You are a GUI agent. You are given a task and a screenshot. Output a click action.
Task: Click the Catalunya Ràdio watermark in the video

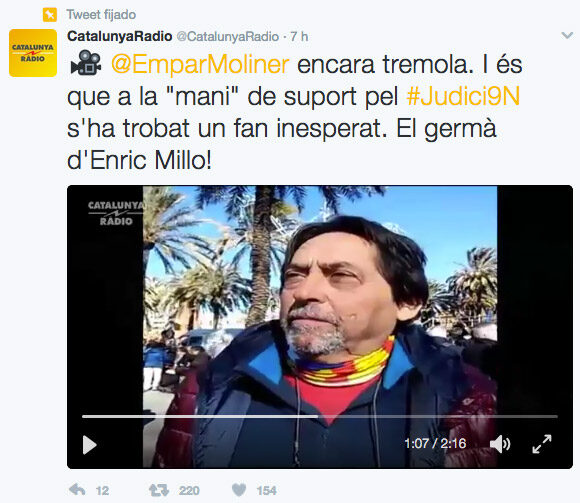tap(116, 213)
